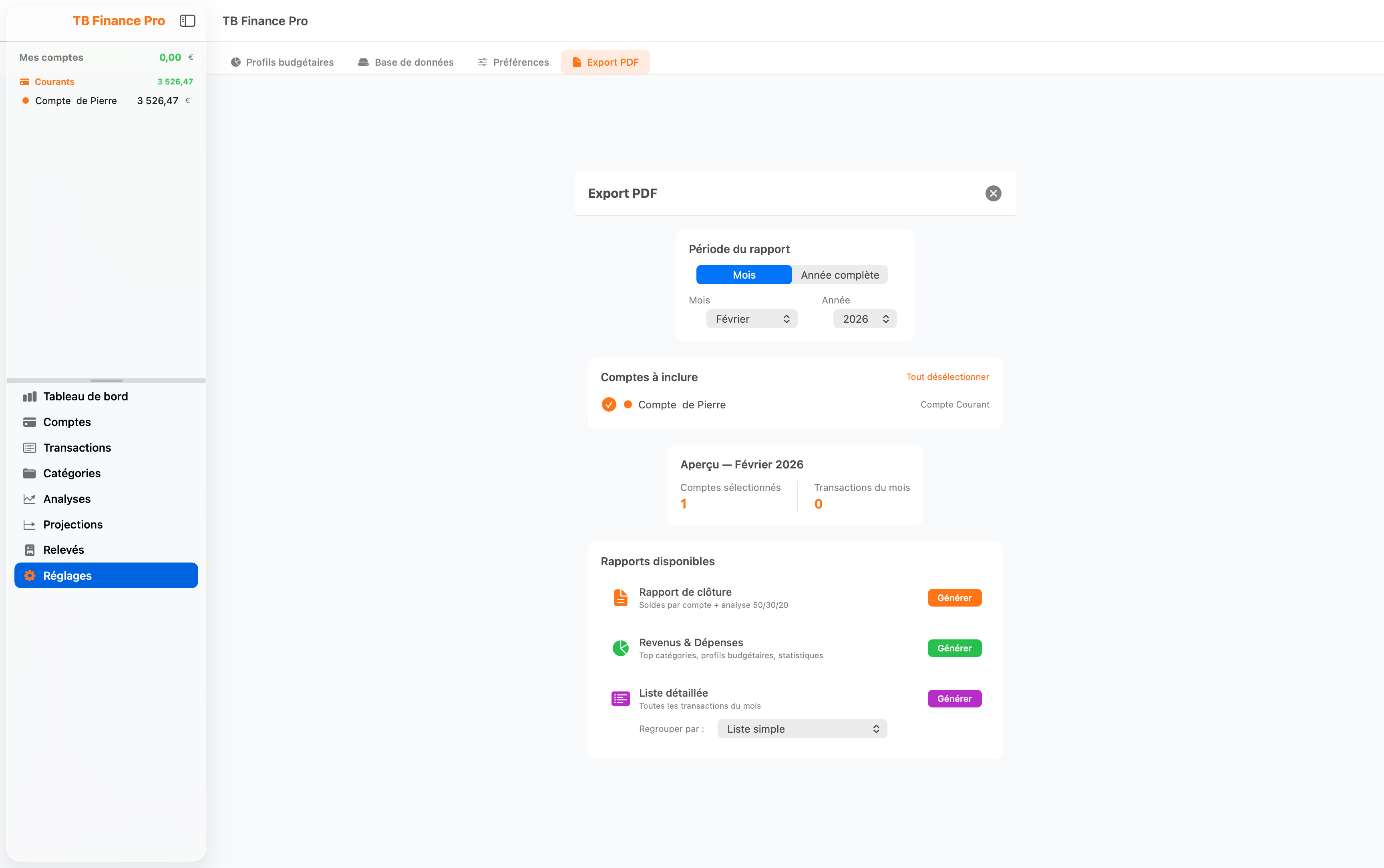Open Analyses via its graph icon
Image resolution: width=1384 pixels, height=868 pixels.
(x=29, y=499)
